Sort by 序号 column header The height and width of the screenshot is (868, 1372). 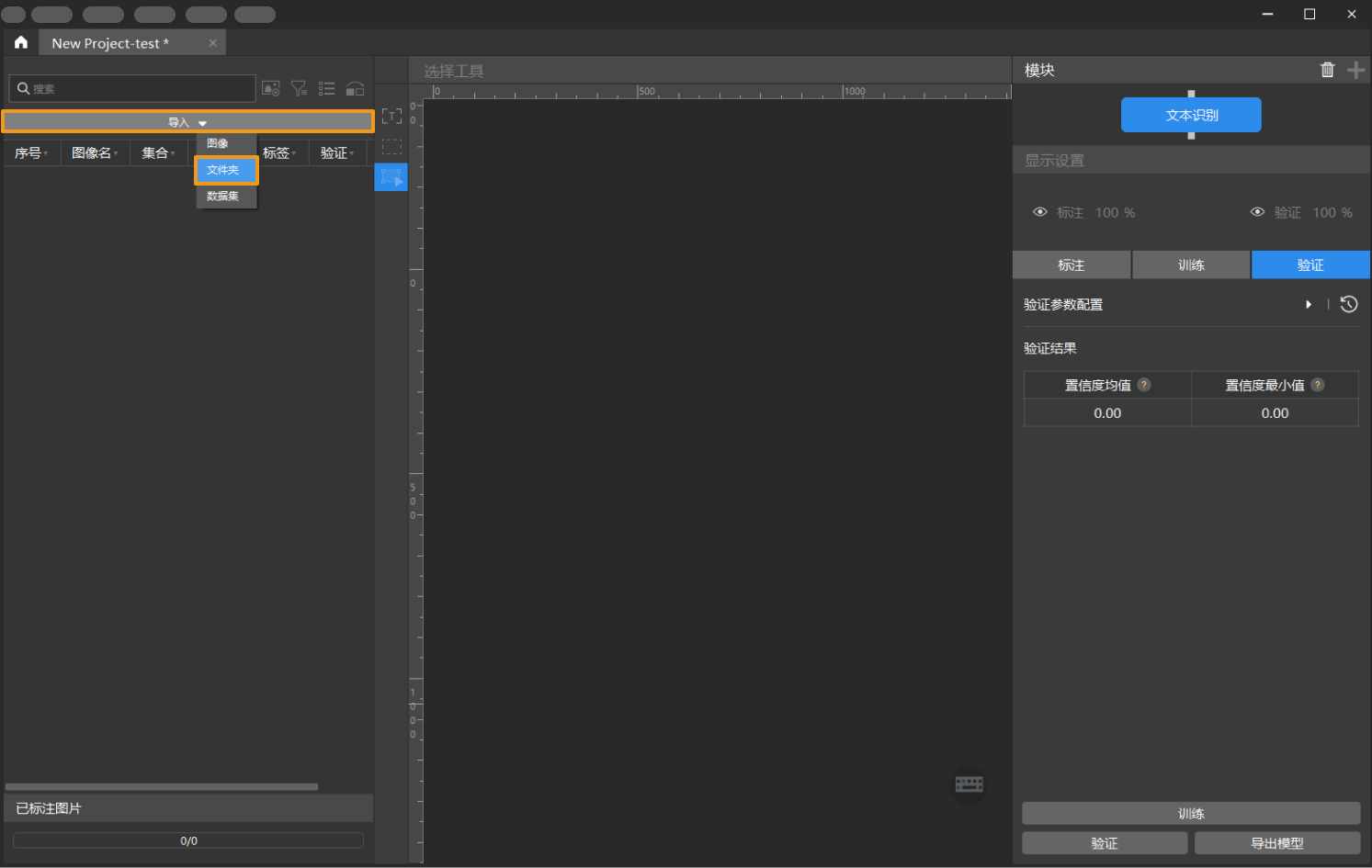coord(31,153)
